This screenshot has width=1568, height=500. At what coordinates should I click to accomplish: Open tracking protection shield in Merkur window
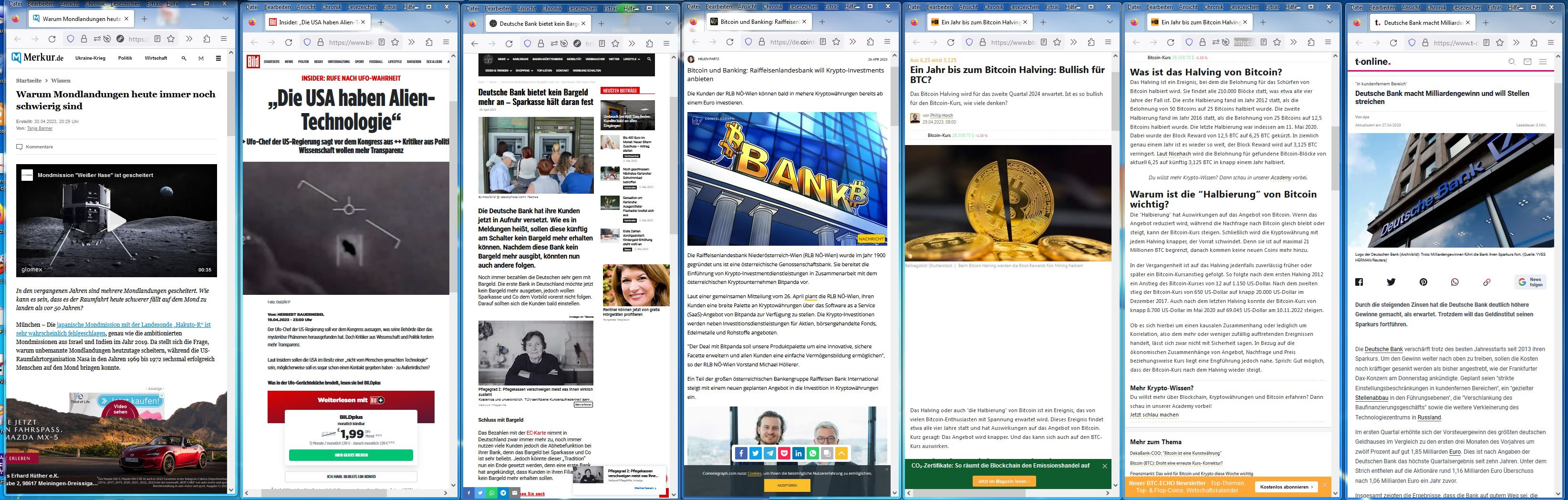(71, 39)
